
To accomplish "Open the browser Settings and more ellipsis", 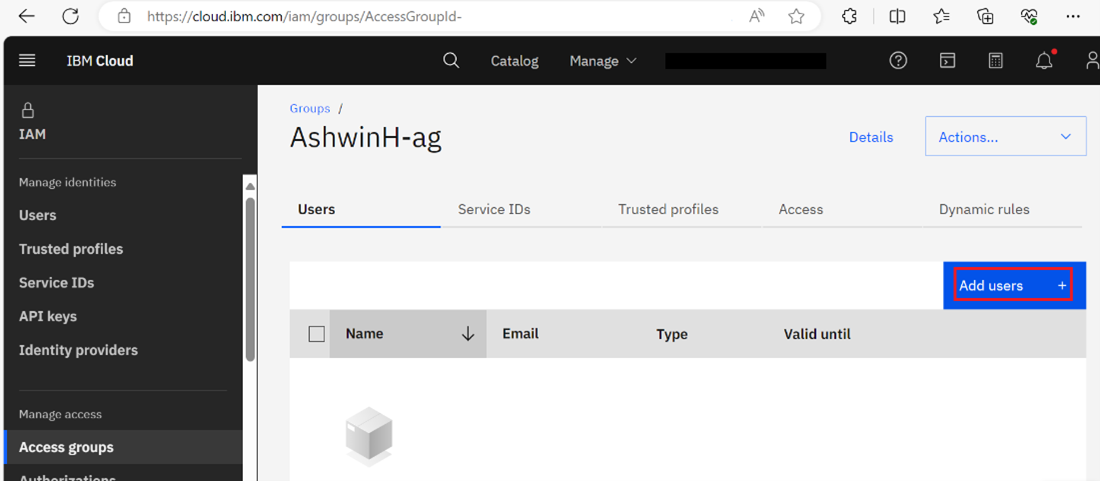I will [1073, 17].
